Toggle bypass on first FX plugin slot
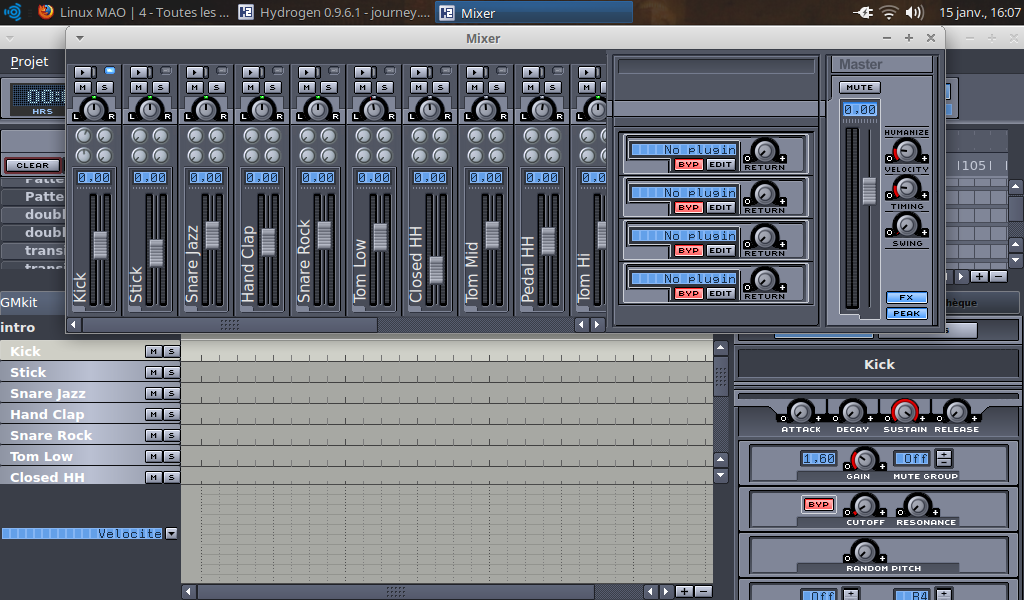Viewport: 1024px width, 600px height. click(688, 164)
